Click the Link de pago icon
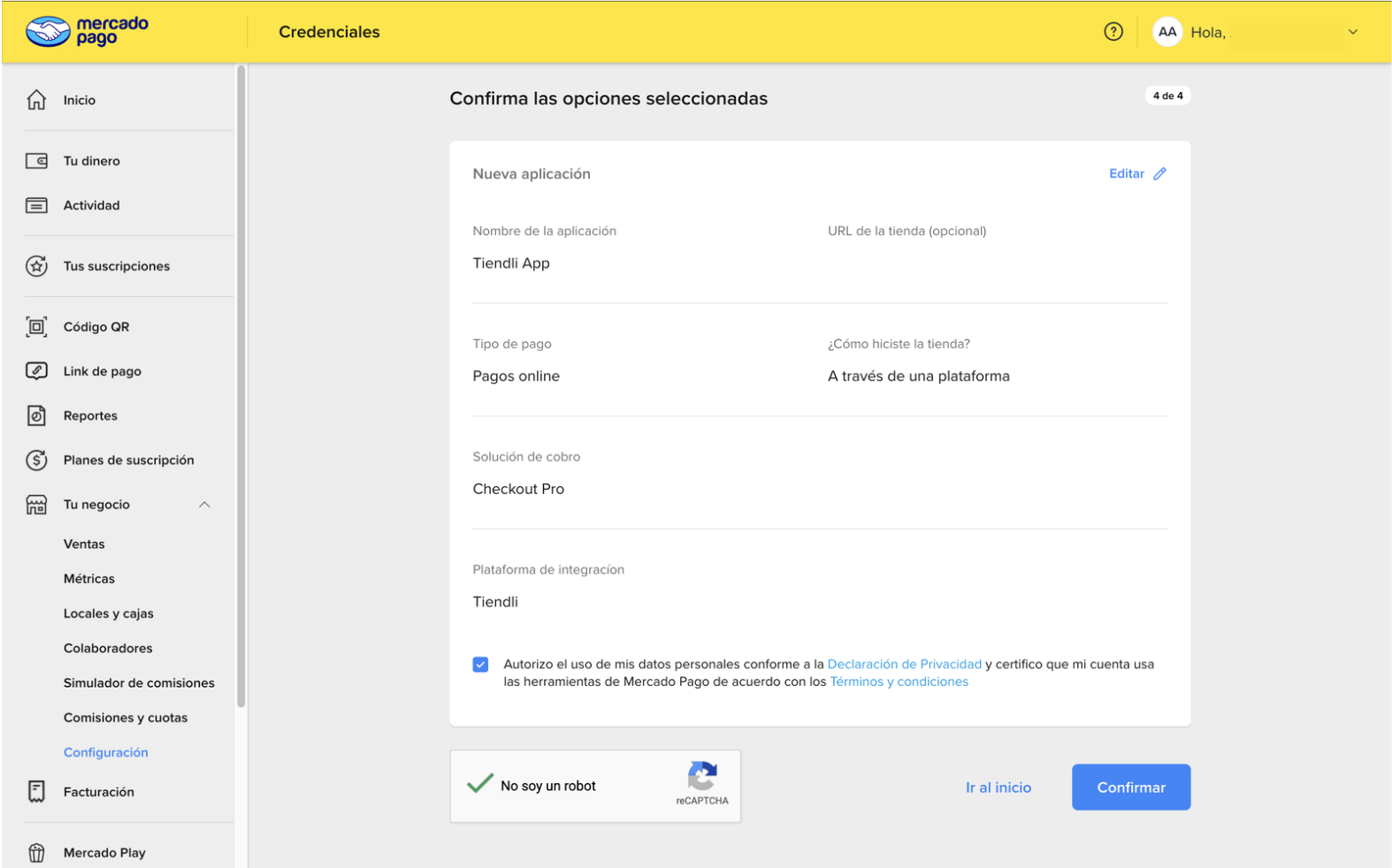Image resolution: width=1392 pixels, height=868 pixels. [36, 371]
